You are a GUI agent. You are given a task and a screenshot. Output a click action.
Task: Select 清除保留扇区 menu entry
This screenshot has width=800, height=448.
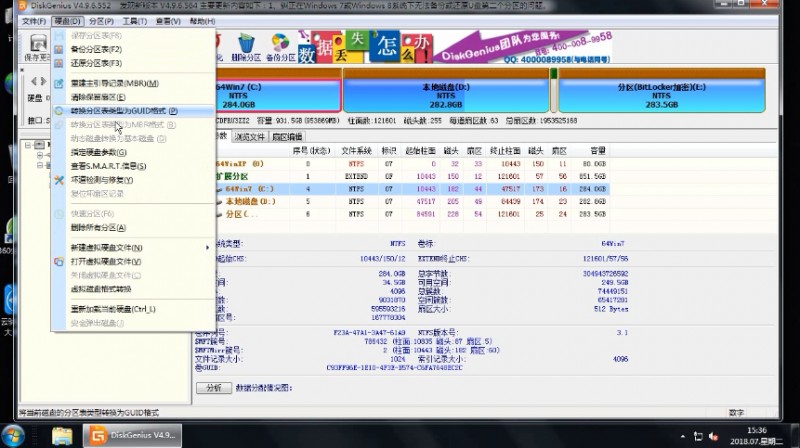click(x=133, y=97)
